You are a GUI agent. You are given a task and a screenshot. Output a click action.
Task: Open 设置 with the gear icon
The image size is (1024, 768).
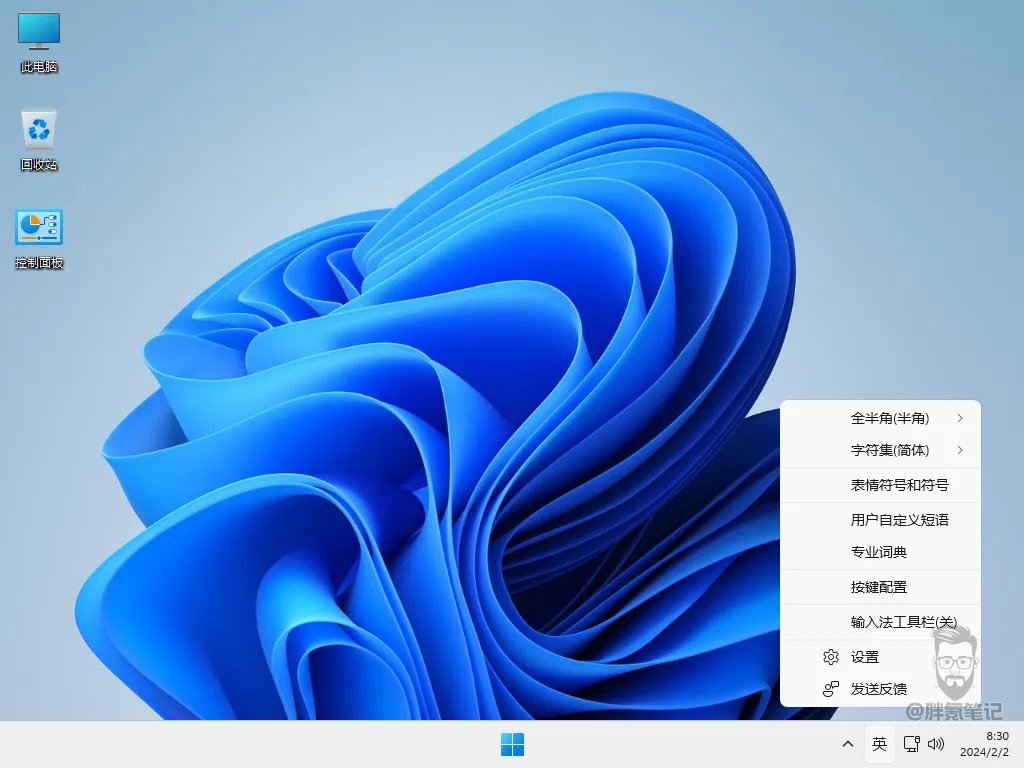(x=880, y=657)
